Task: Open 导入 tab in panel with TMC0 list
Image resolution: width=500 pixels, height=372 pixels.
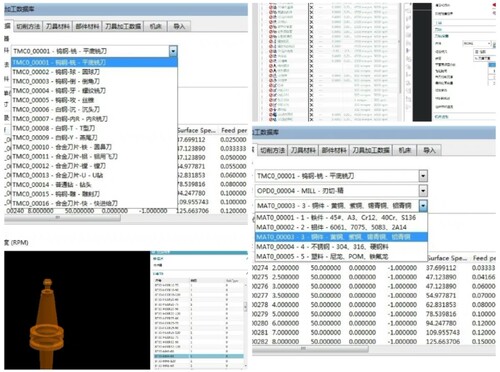Action: (179, 26)
